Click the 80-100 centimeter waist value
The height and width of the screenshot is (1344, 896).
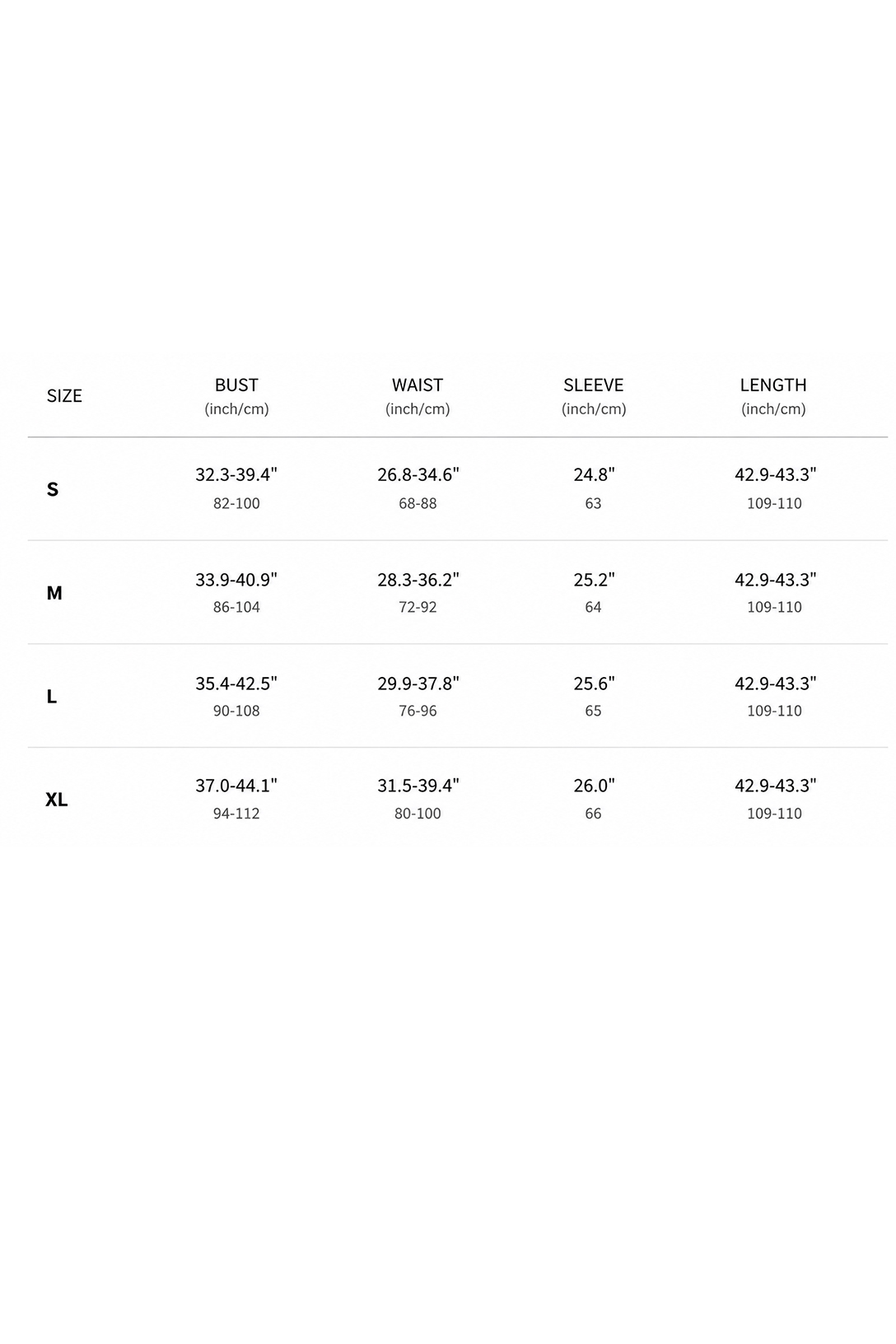[x=418, y=814]
